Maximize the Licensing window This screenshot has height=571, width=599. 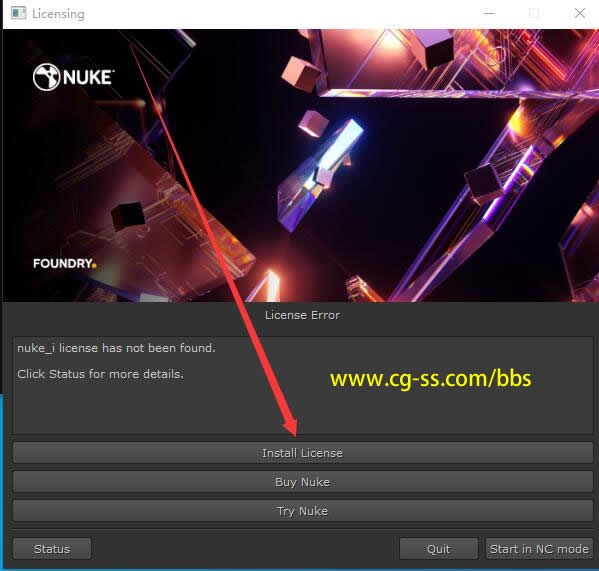[534, 13]
